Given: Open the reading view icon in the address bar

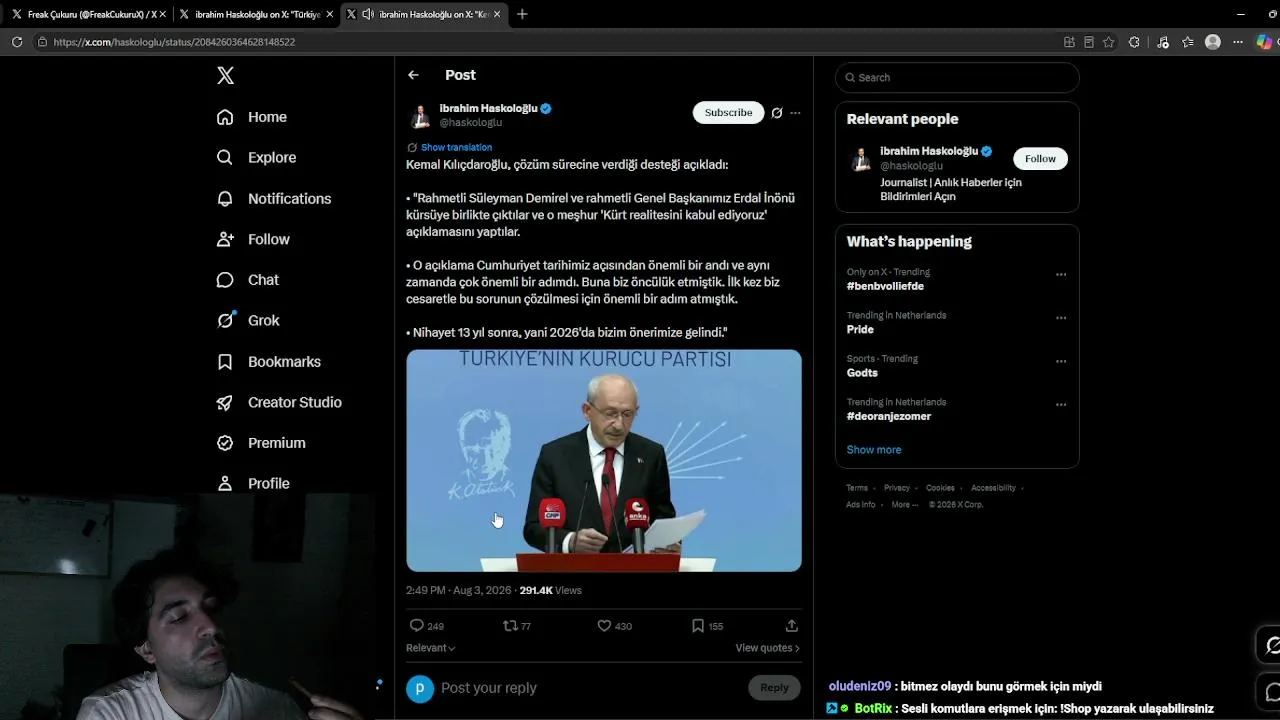Looking at the screenshot, I should [x=1089, y=42].
